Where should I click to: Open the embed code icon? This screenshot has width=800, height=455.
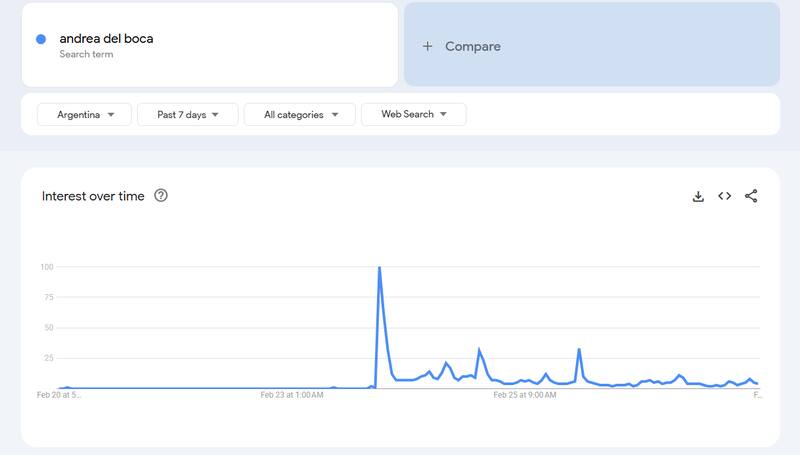[725, 196]
